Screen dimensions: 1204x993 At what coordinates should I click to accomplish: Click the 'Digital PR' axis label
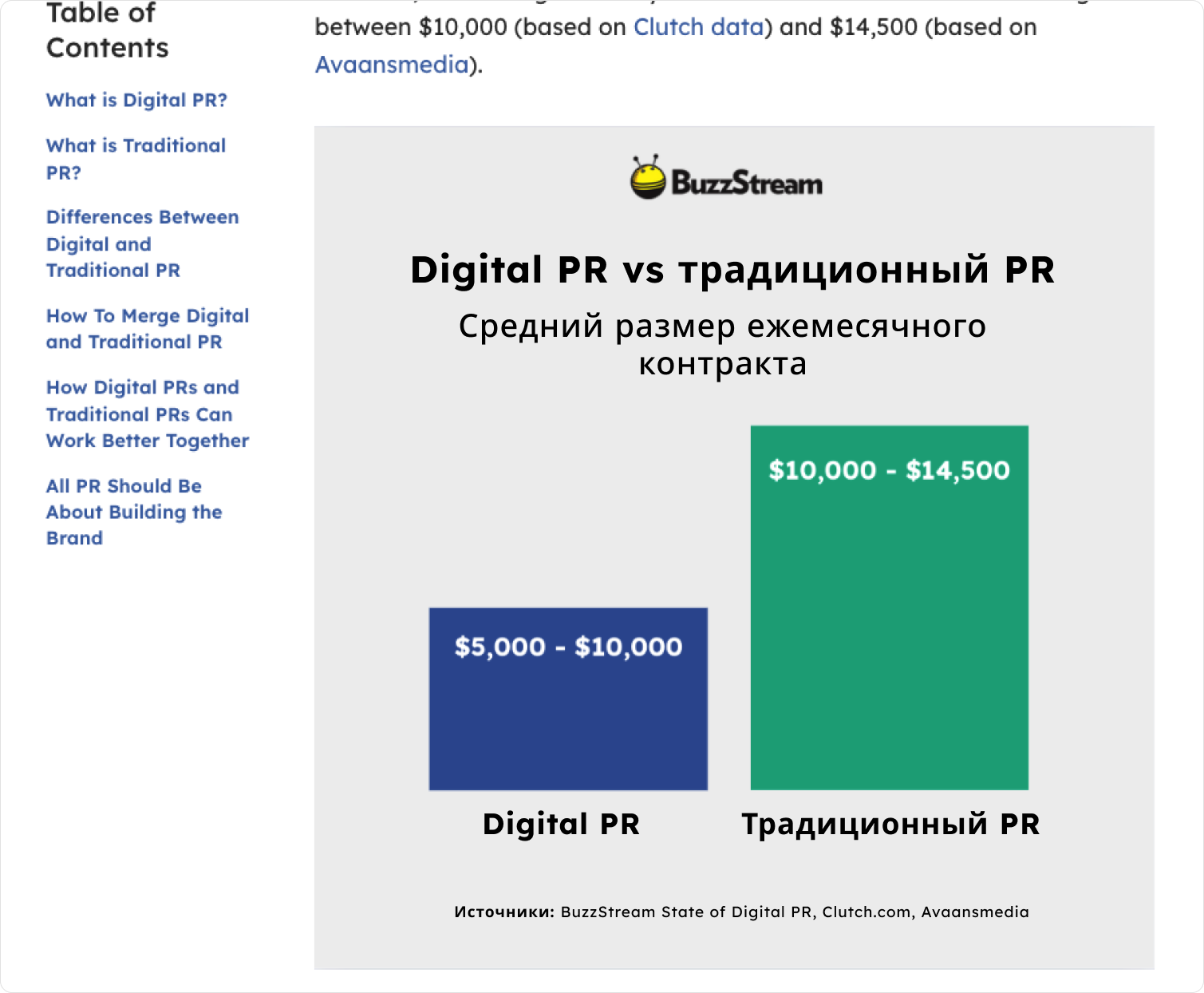pos(562,824)
